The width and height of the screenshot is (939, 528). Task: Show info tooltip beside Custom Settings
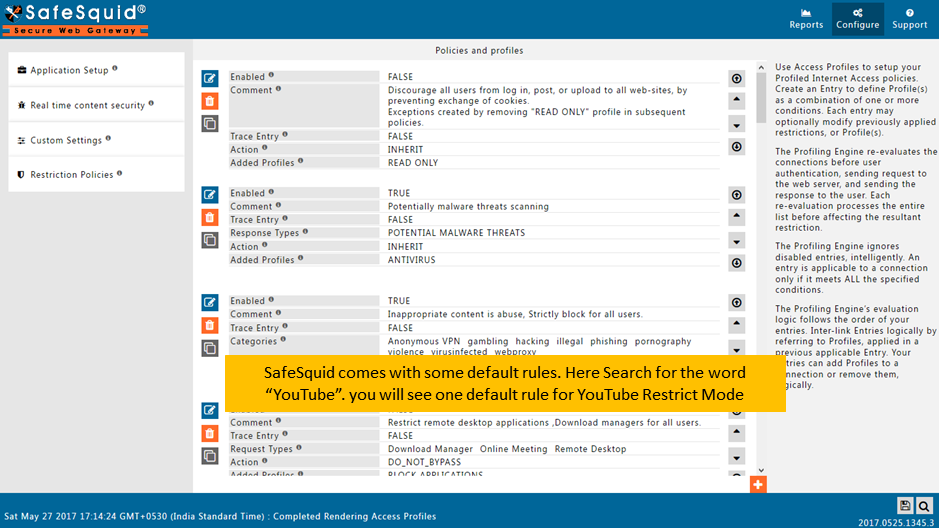click(108, 138)
